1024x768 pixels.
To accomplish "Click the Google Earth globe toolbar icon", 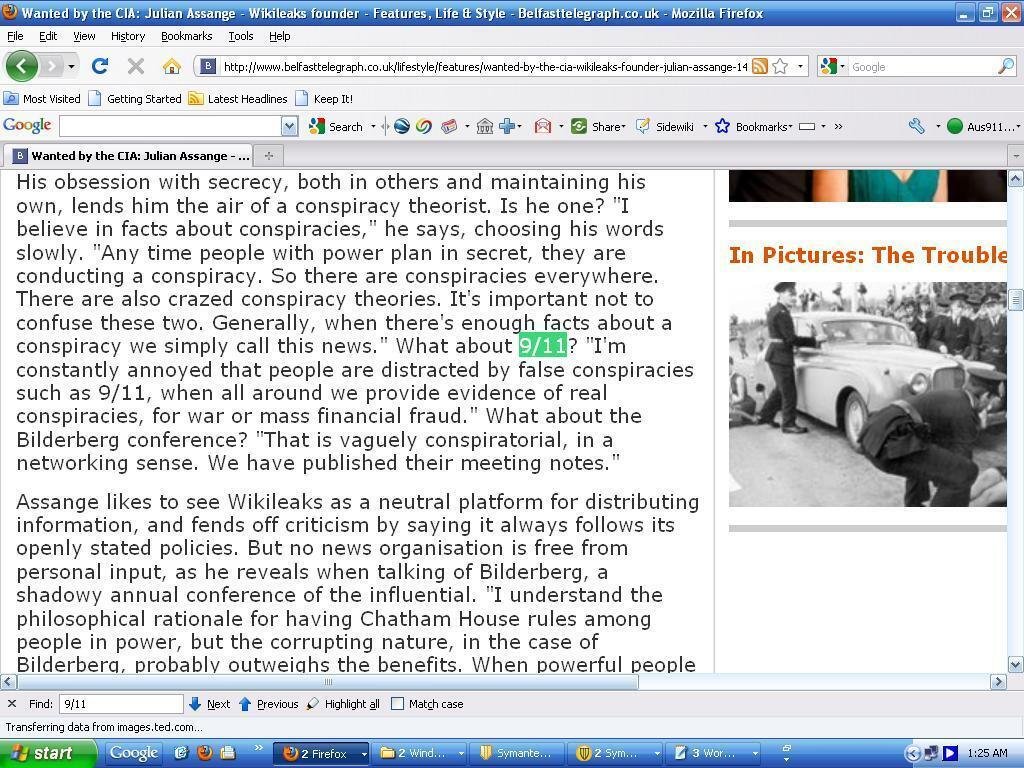I will pos(402,126).
